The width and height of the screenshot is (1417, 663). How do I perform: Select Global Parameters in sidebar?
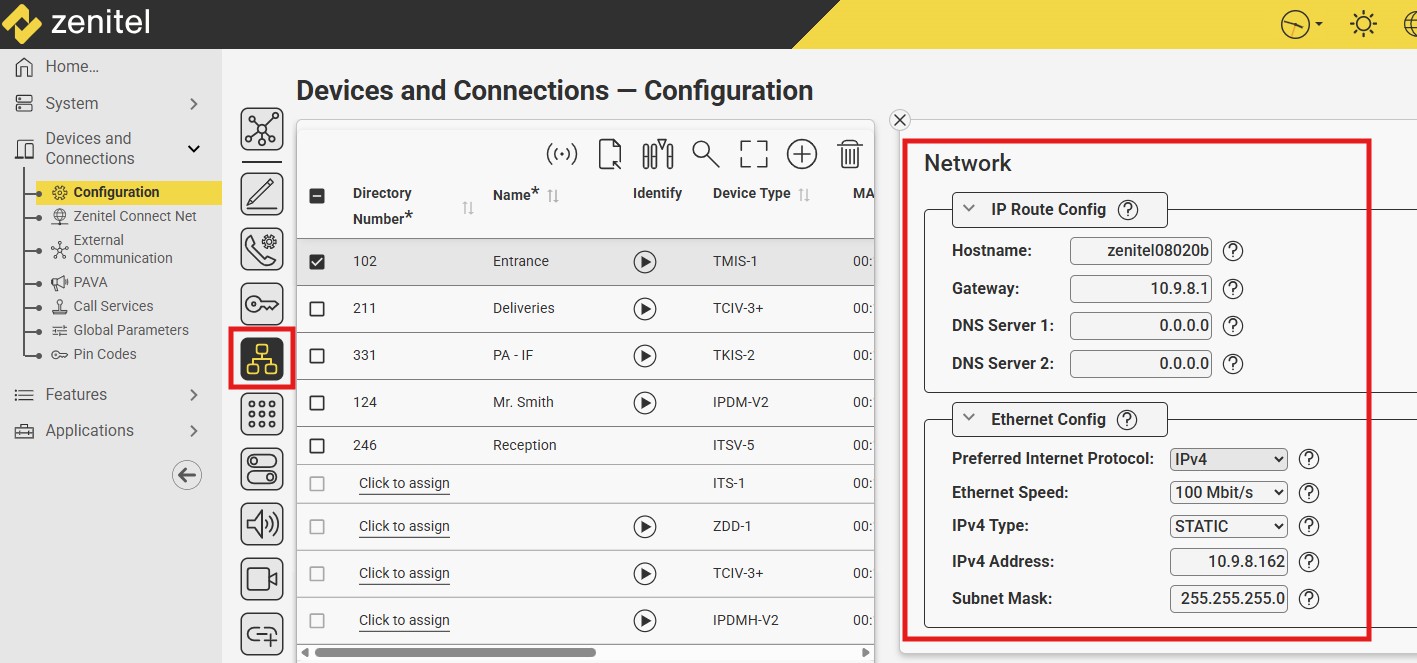(x=130, y=330)
